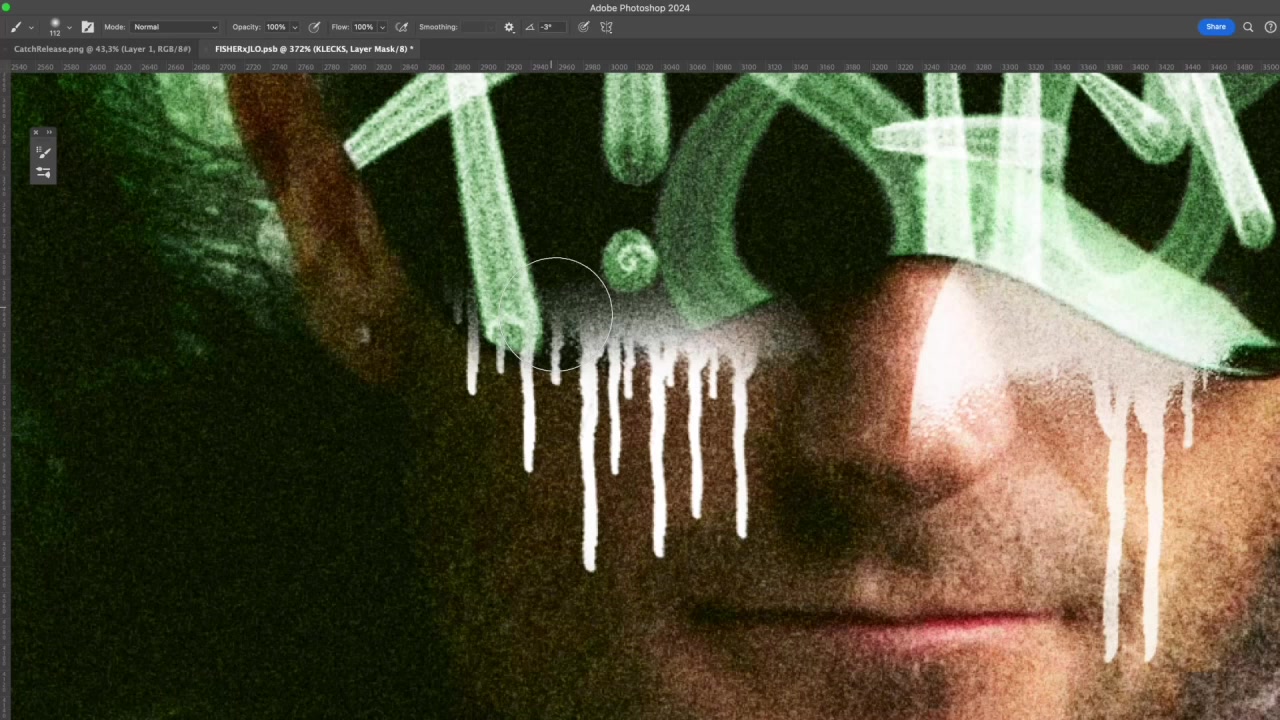Enable airbrush-style build-up effects
Image resolution: width=1280 pixels, height=720 pixels.
[402, 27]
